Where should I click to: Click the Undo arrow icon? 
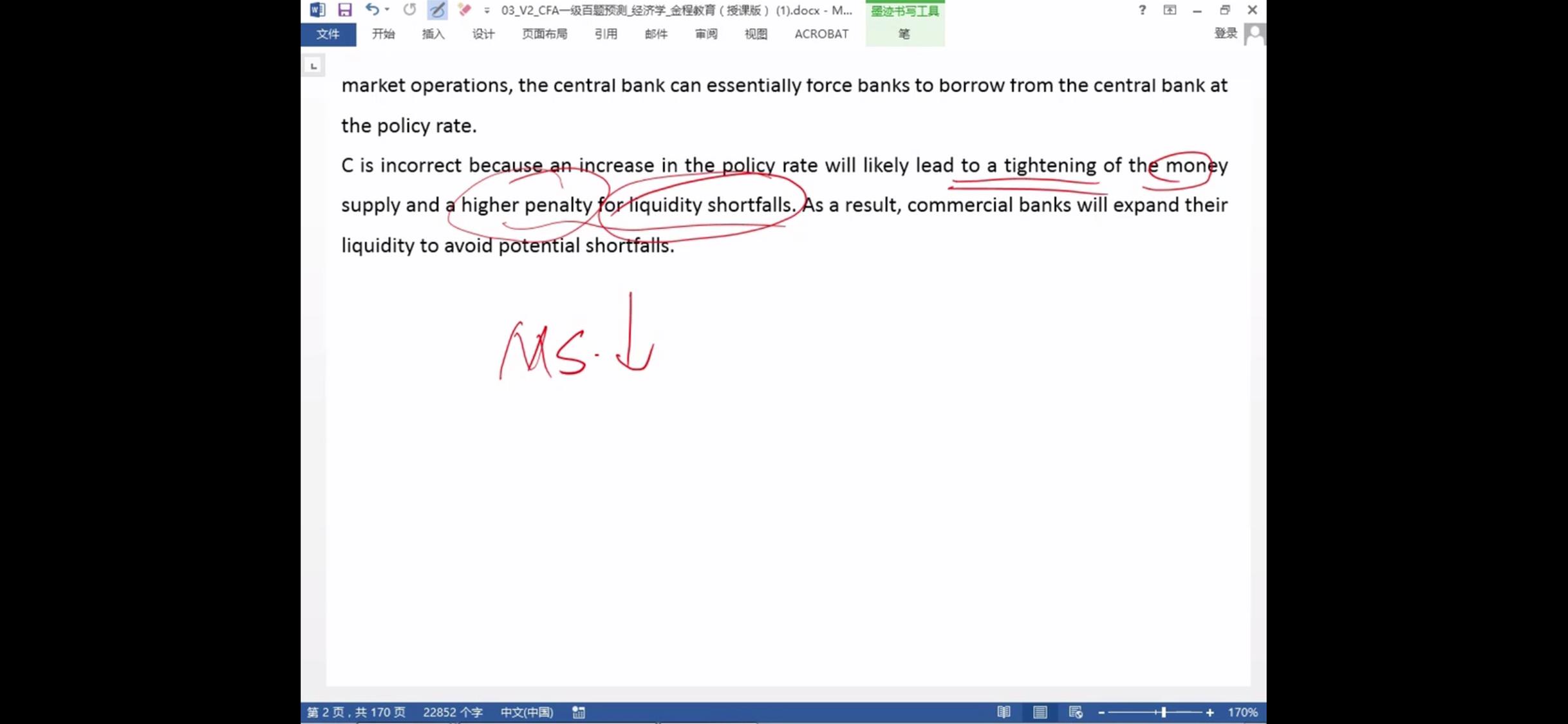click(x=371, y=10)
